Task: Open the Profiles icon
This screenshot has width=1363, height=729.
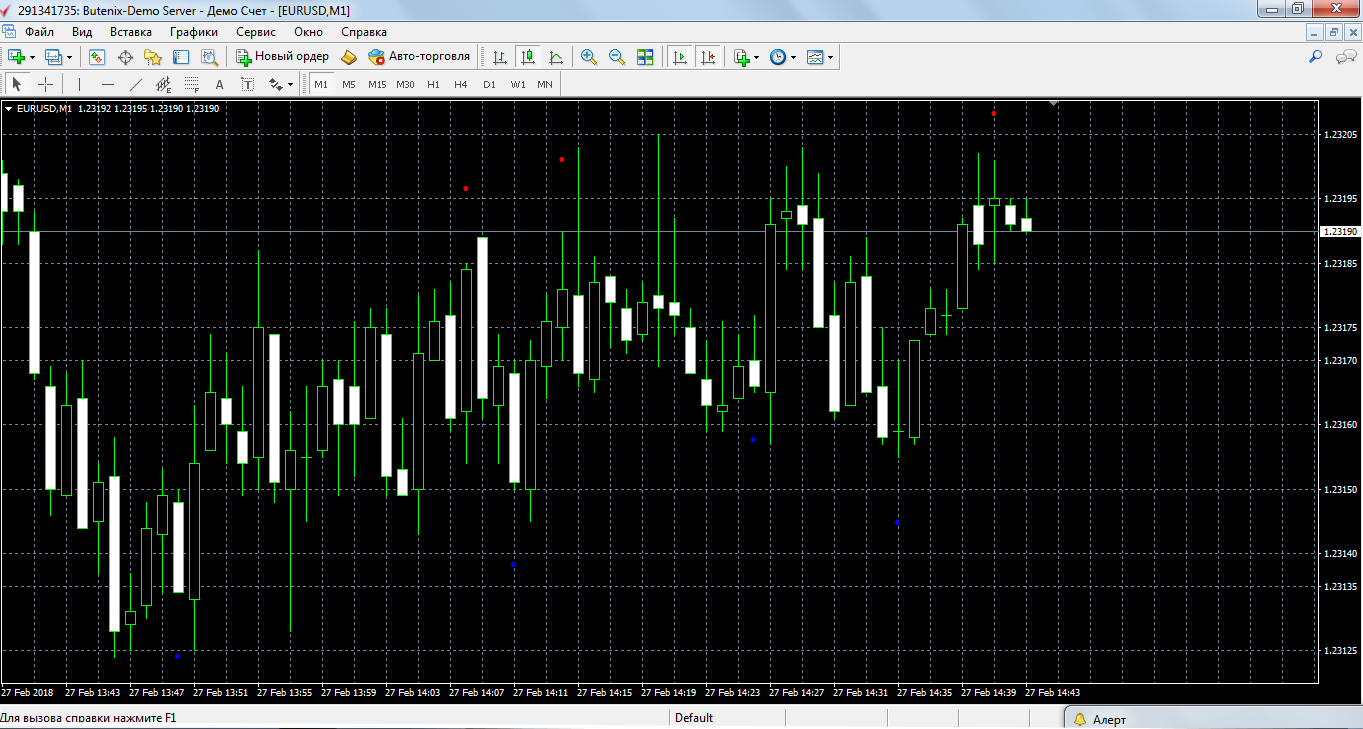Action: click(53, 57)
